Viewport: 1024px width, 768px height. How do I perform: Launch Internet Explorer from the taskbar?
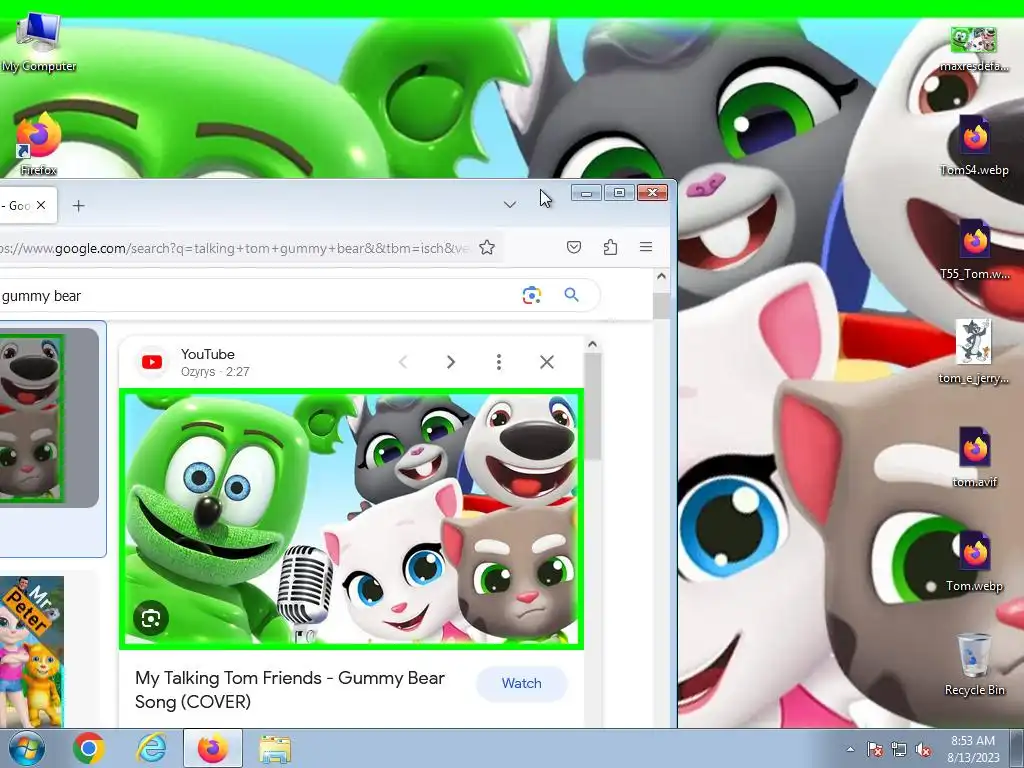pos(151,748)
